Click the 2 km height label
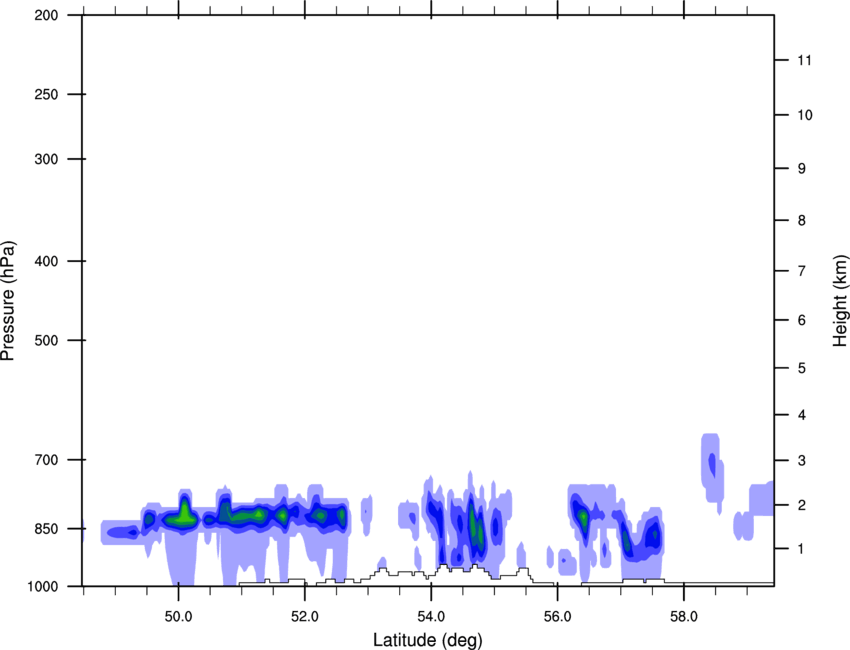 pyautogui.click(x=801, y=505)
